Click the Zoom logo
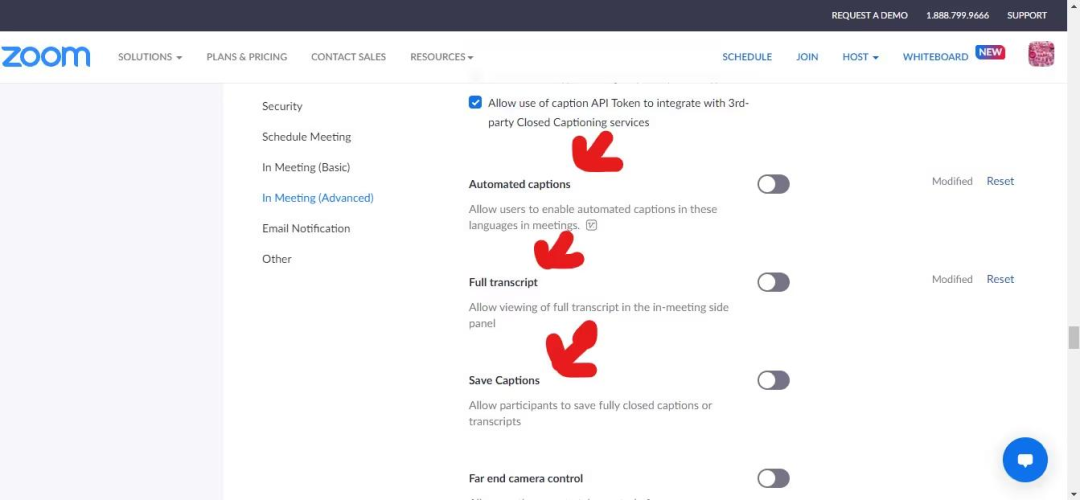The image size is (1080, 500). coord(45,56)
